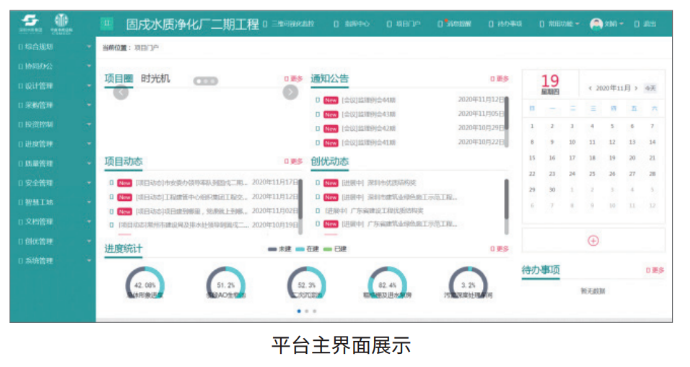690x367 pixels.
Task: Open 项目动态 entry dated 2020年10月19日
Action: [x=203, y=225]
